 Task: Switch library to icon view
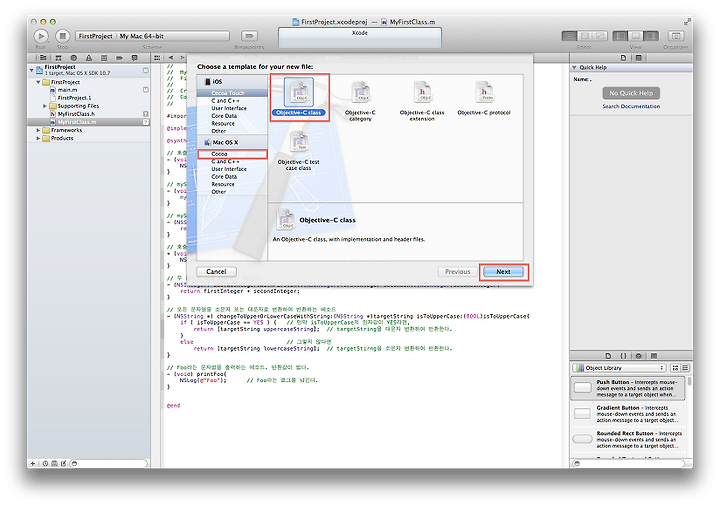(675, 368)
